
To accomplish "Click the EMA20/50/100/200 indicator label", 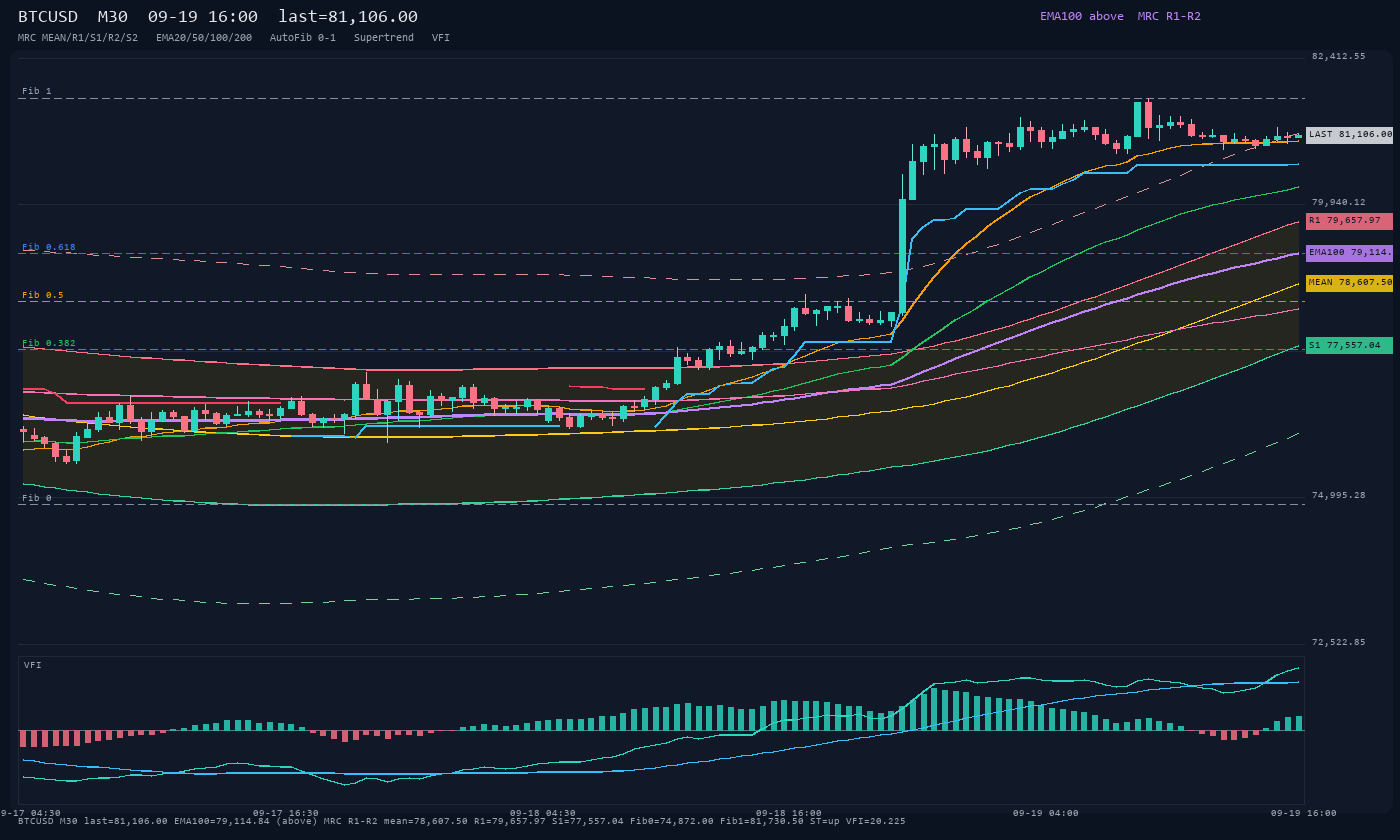I will pos(204,38).
